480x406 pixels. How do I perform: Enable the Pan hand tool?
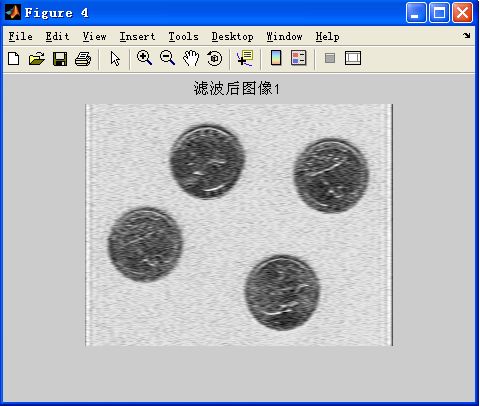191,58
